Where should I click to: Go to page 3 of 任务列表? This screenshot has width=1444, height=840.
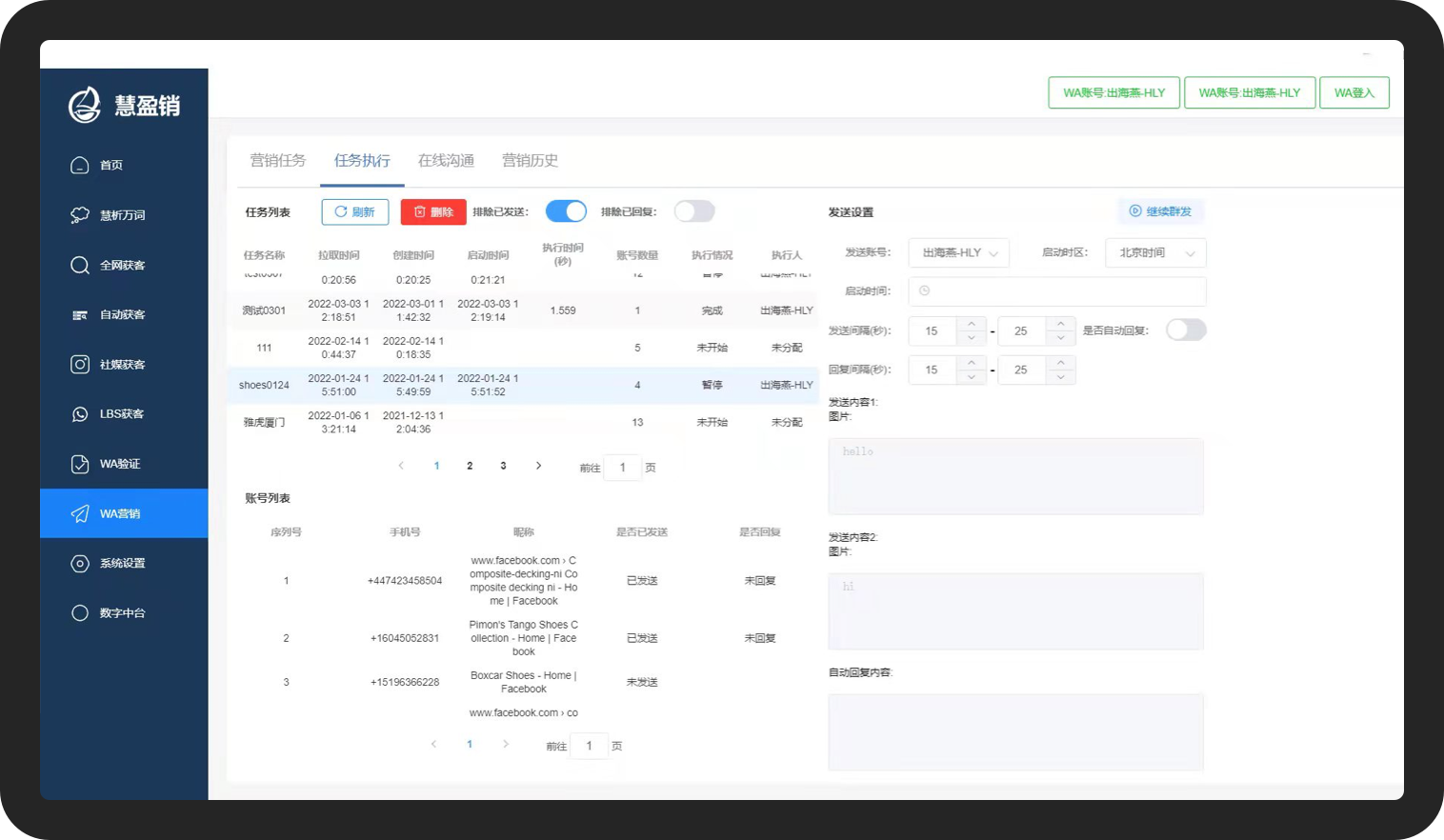tap(503, 466)
